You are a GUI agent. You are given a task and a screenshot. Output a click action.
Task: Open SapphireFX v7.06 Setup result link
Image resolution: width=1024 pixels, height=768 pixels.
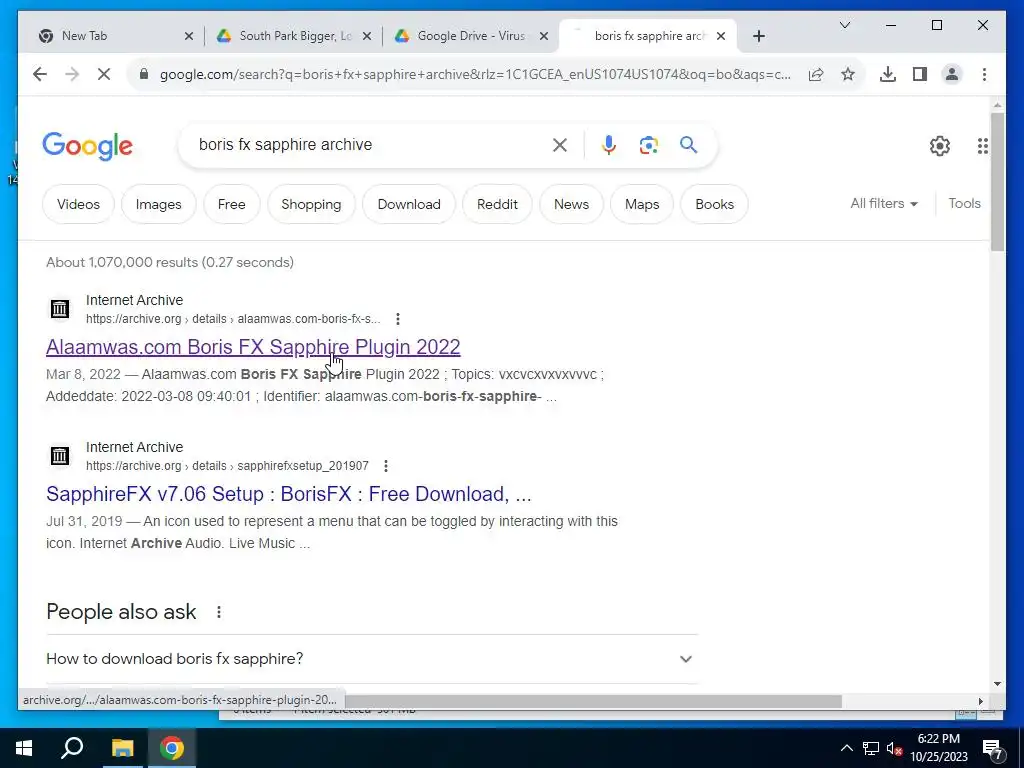[x=289, y=494]
